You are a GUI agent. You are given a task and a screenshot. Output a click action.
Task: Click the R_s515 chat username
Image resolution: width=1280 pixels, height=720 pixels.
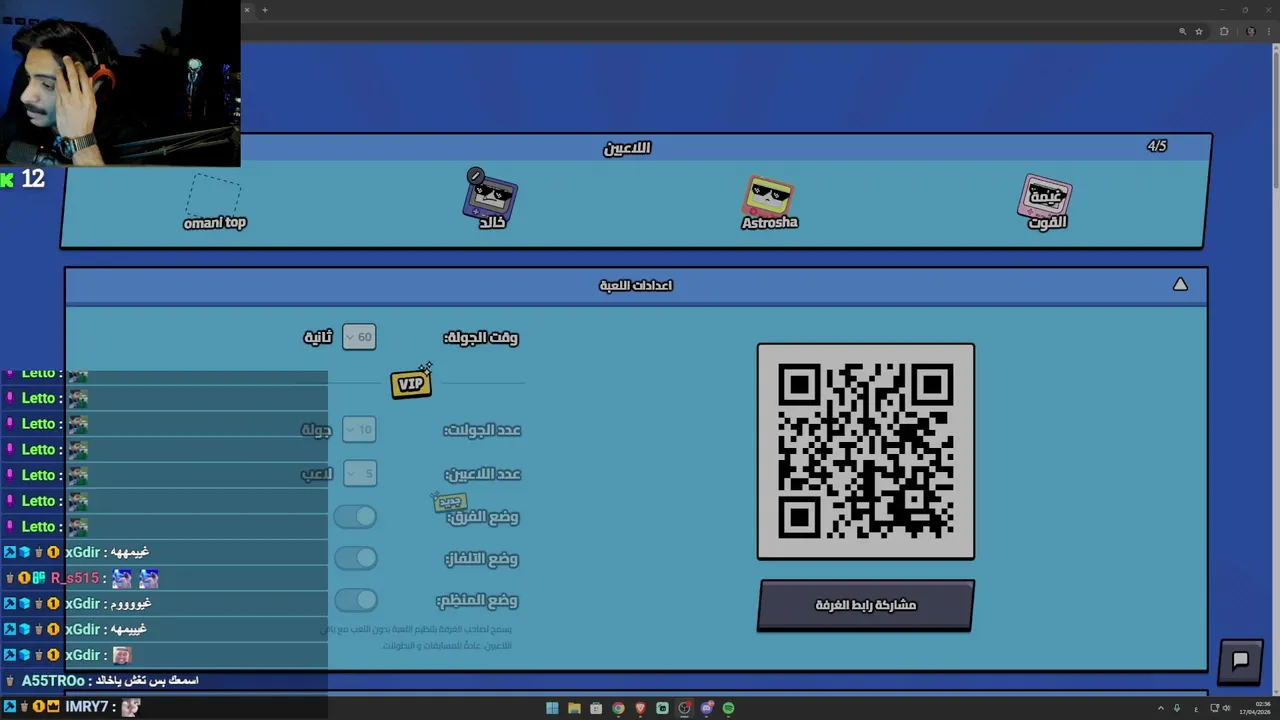(x=75, y=578)
